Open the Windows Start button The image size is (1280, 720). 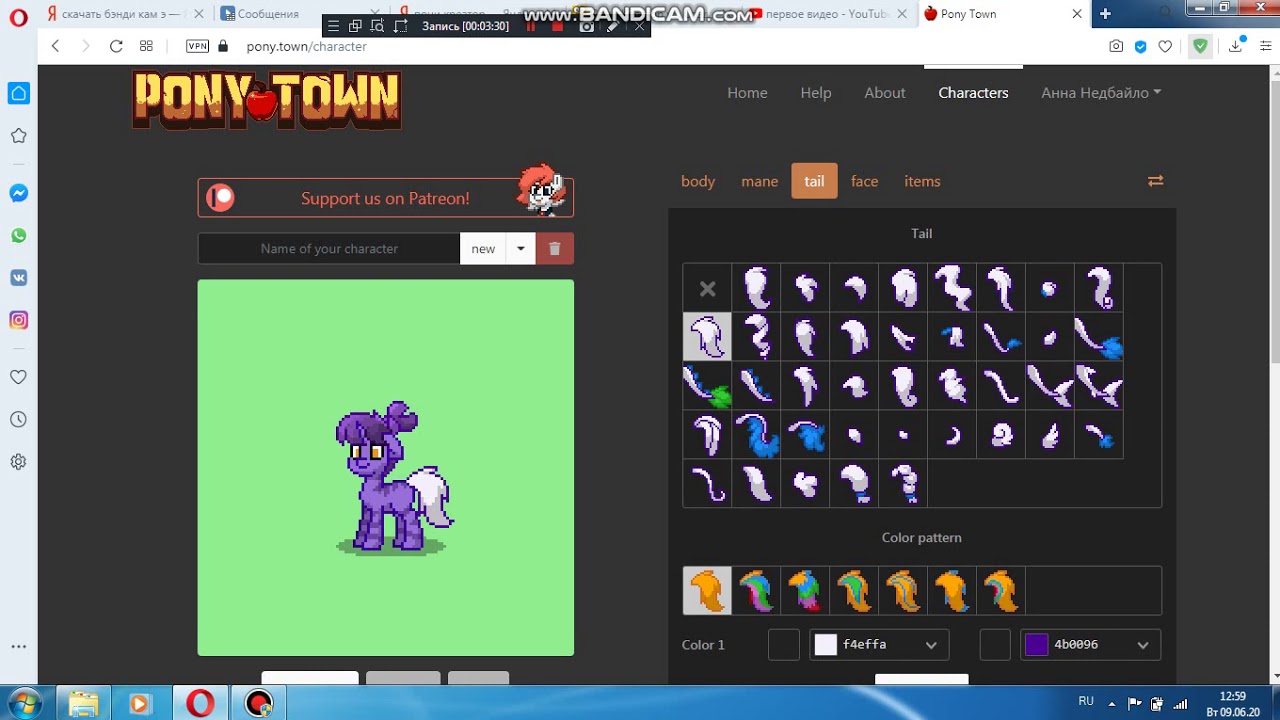pyautogui.click(x=24, y=703)
